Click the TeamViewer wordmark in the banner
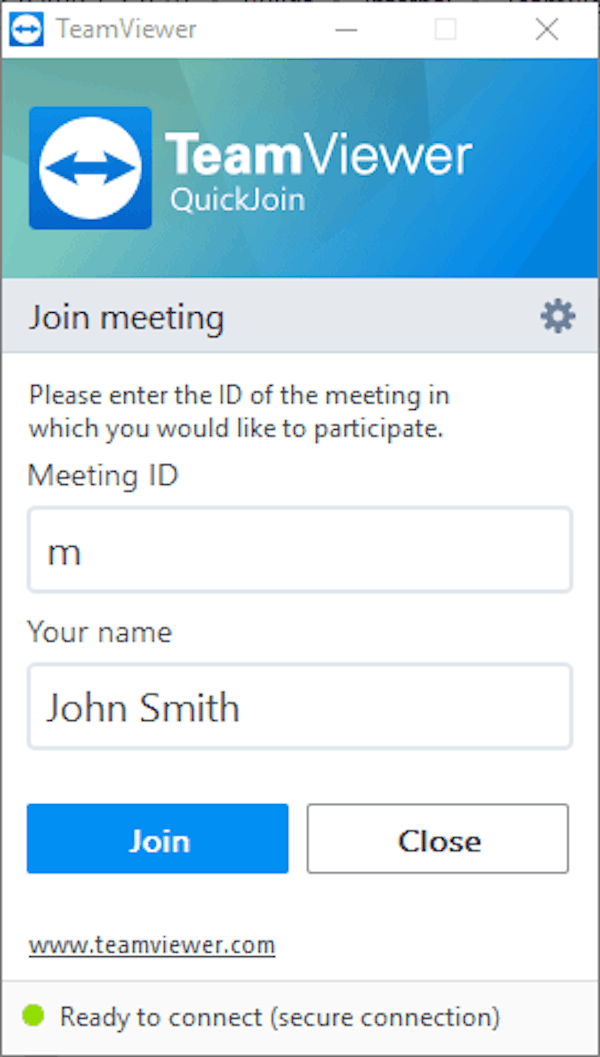This screenshot has height=1057, width=600. [x=318, y=155]
